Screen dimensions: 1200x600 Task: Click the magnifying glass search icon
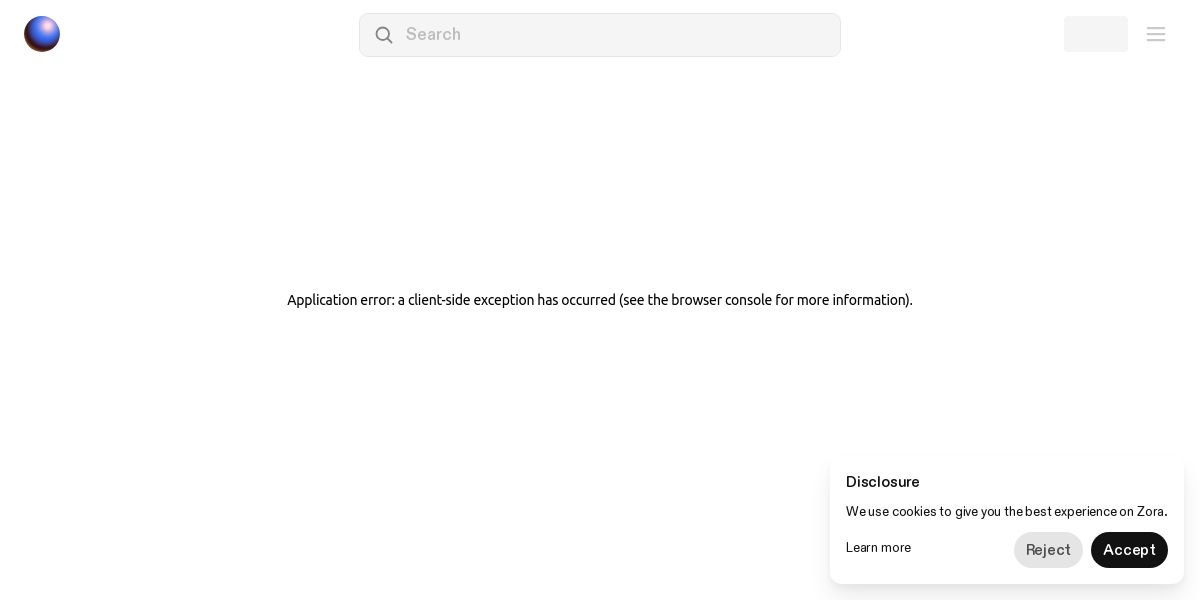pos(384,35)
